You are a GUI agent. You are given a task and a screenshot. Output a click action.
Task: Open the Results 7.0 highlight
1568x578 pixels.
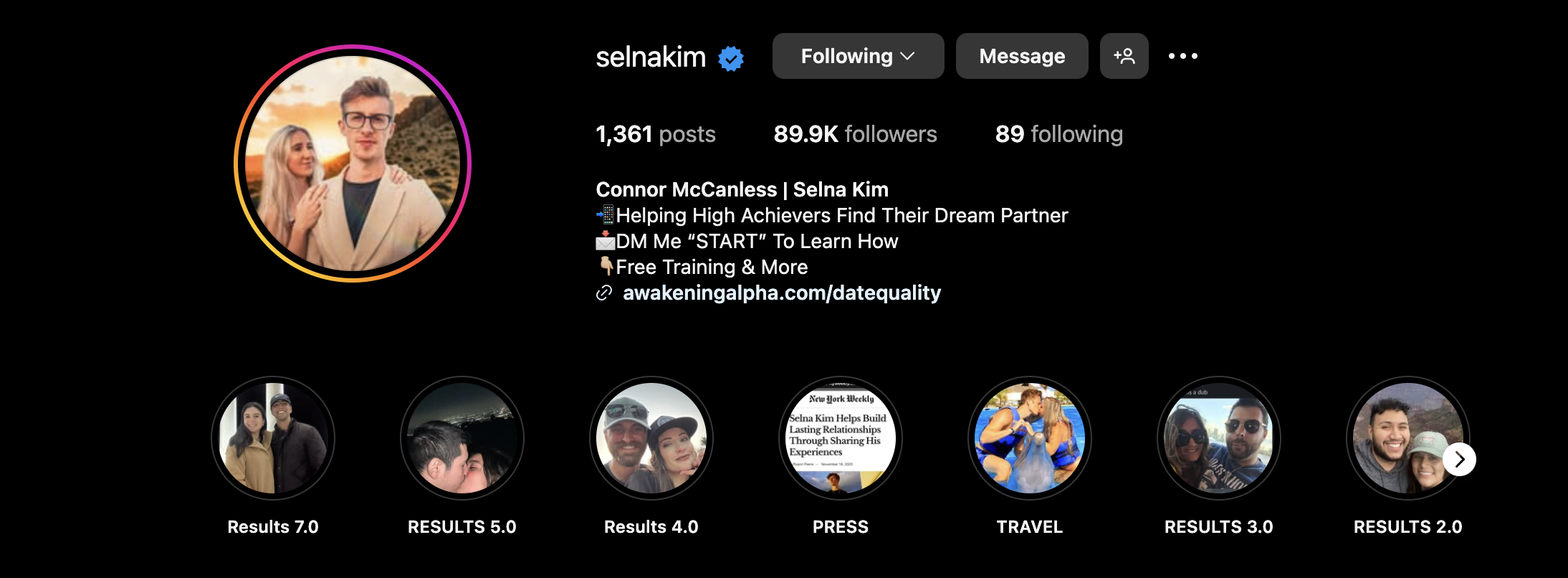(x=273, y=438)
